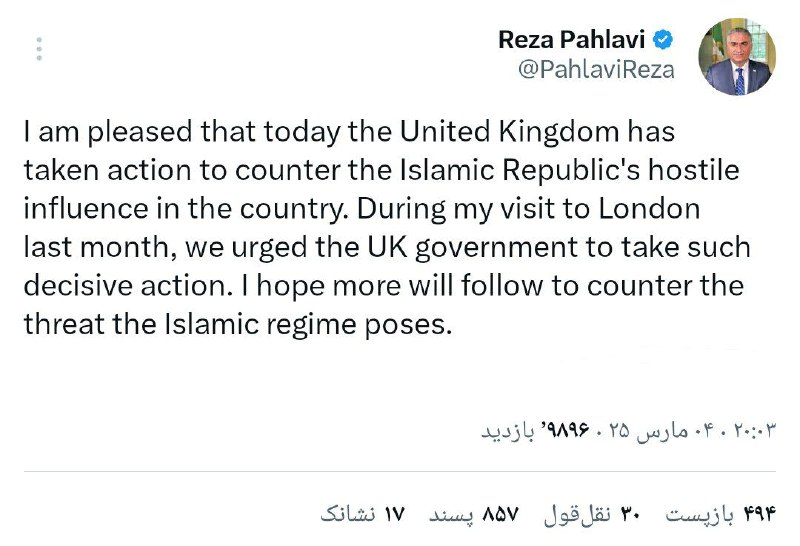The height and width of the screenshot is (546, 800).
Task: Click the words 'UK government' in the tweet
Action: [472, 248]
